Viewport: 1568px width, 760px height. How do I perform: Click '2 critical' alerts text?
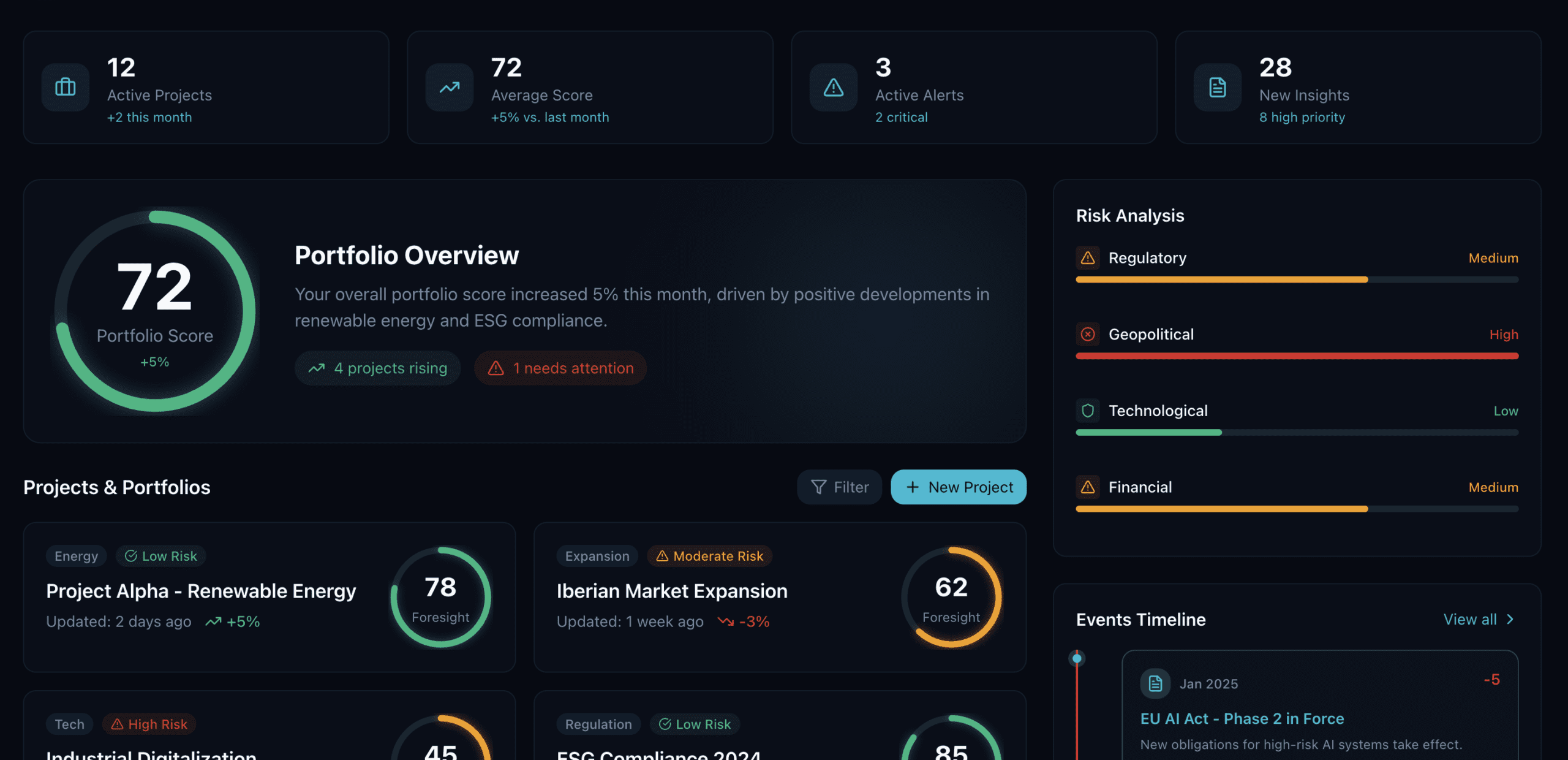point(902,117)
